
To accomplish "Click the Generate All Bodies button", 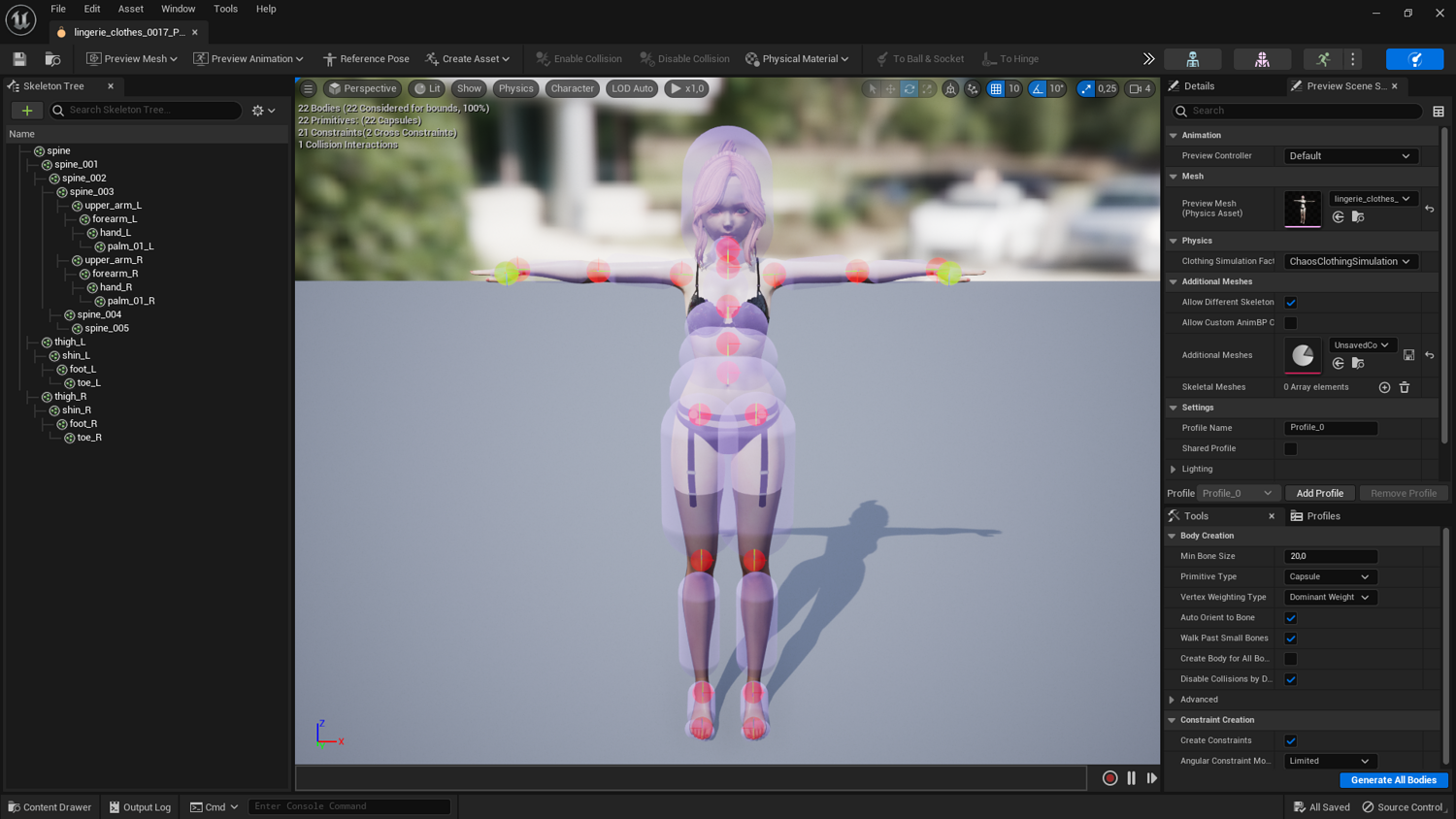I will click(x=1394, y=780).
